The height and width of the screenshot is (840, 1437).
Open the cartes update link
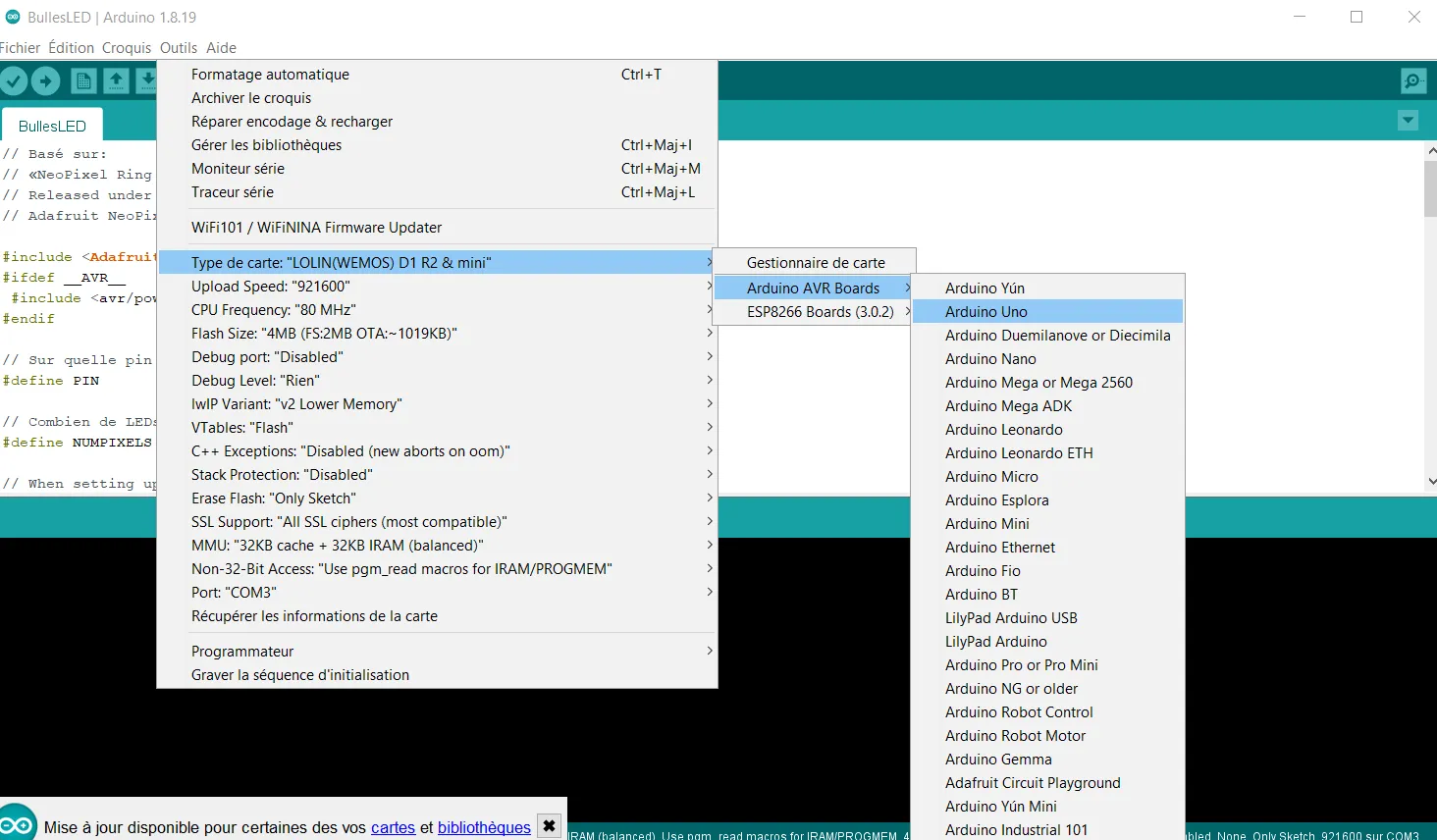(x=393, y=827)
